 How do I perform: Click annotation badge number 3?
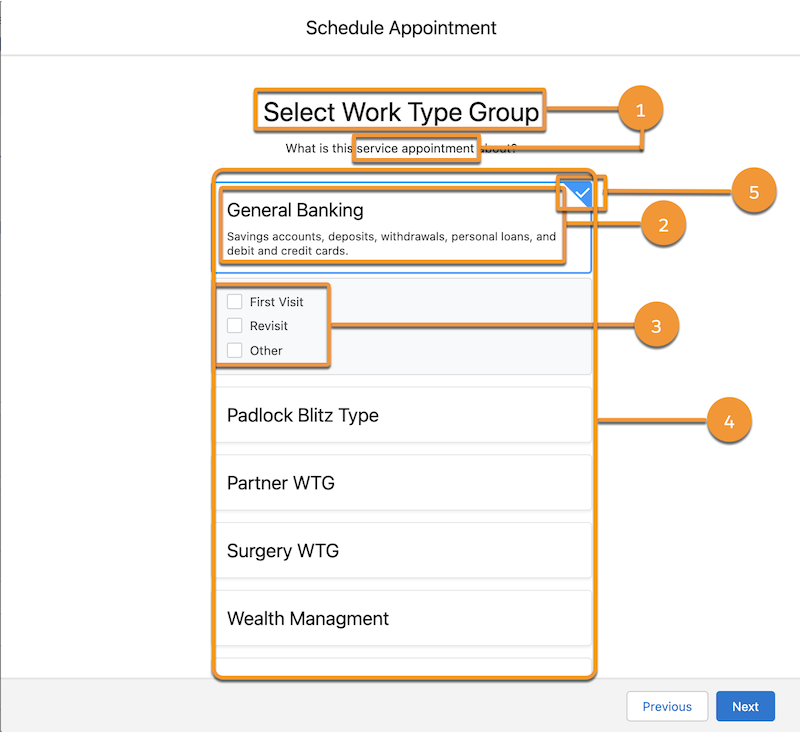point(657,325)
